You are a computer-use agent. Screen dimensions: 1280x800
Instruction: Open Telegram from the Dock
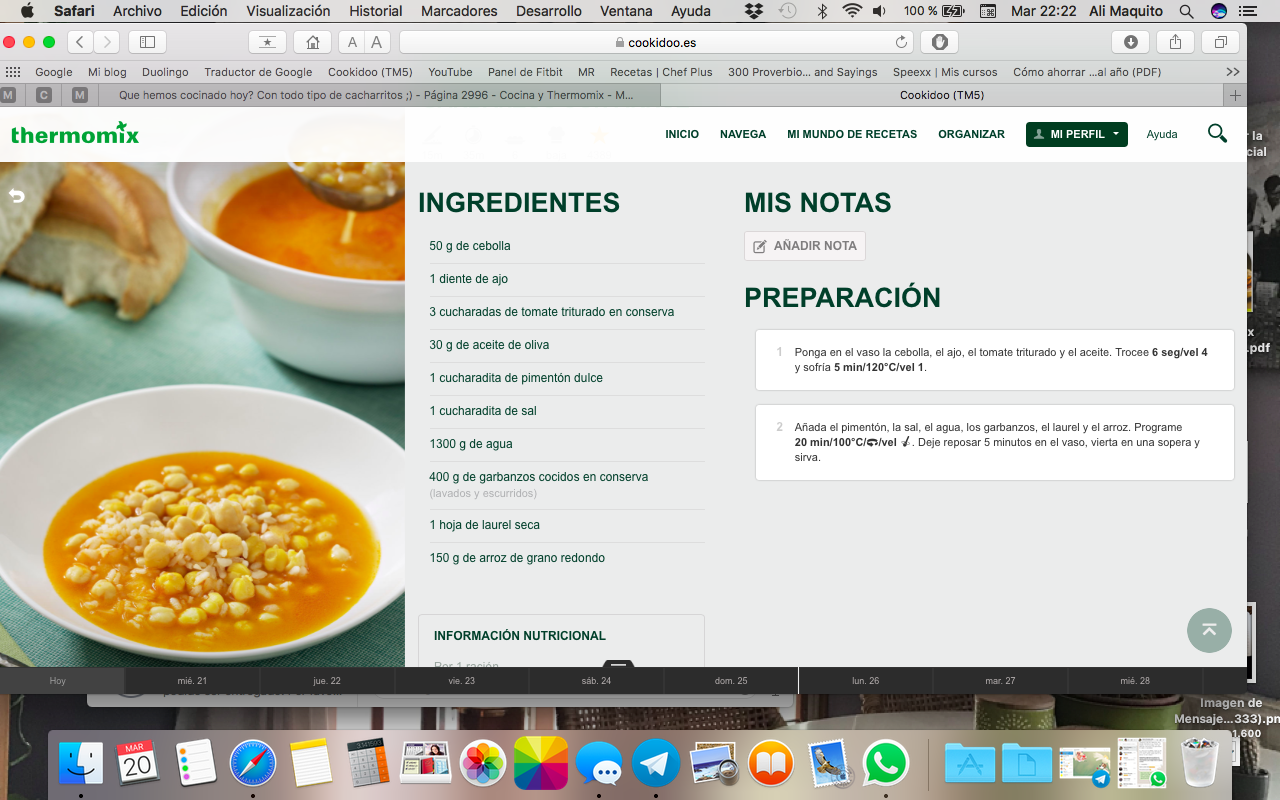(656, 764)
